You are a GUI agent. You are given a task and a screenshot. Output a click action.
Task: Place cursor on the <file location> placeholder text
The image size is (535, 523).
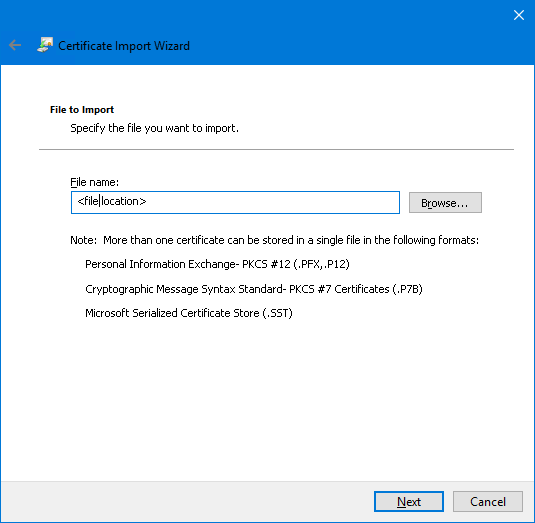112,201
